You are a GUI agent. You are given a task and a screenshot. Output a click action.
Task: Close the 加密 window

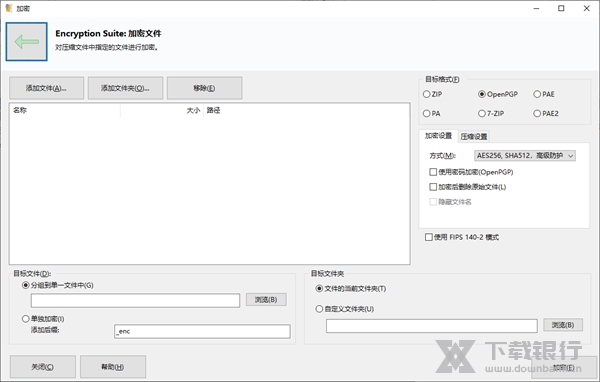pyautogui.click(x=586, y=8)
